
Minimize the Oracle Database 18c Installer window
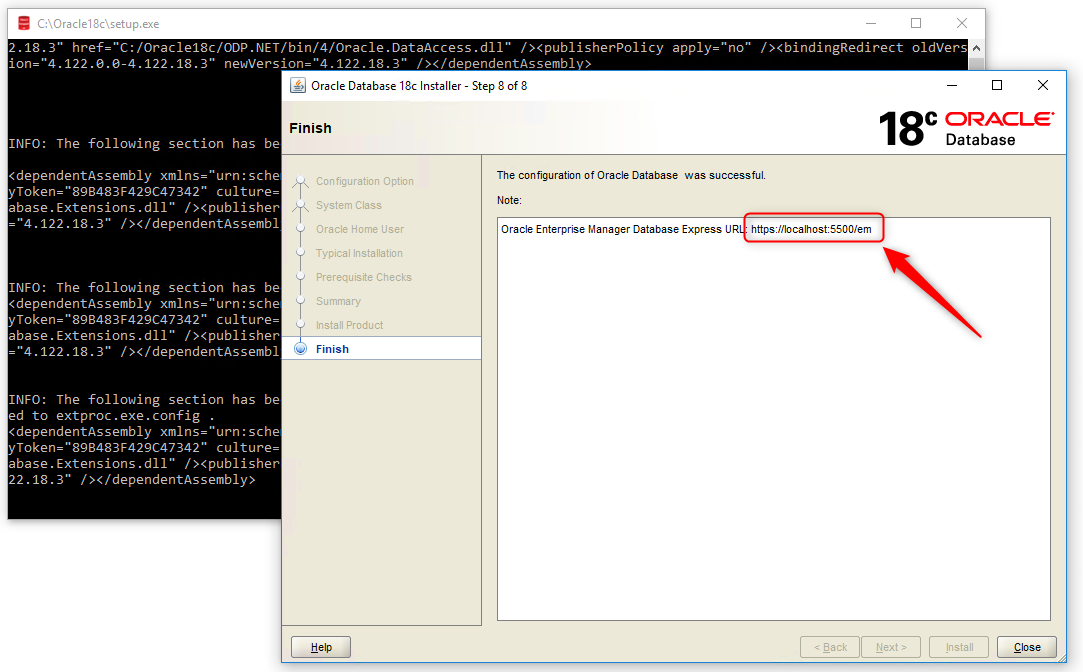pos(952,85)
